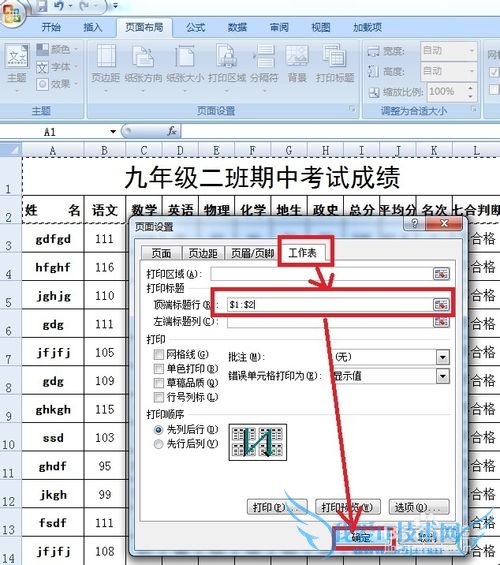Select Over then down (先行后列) radio

[x=158, y=444]
